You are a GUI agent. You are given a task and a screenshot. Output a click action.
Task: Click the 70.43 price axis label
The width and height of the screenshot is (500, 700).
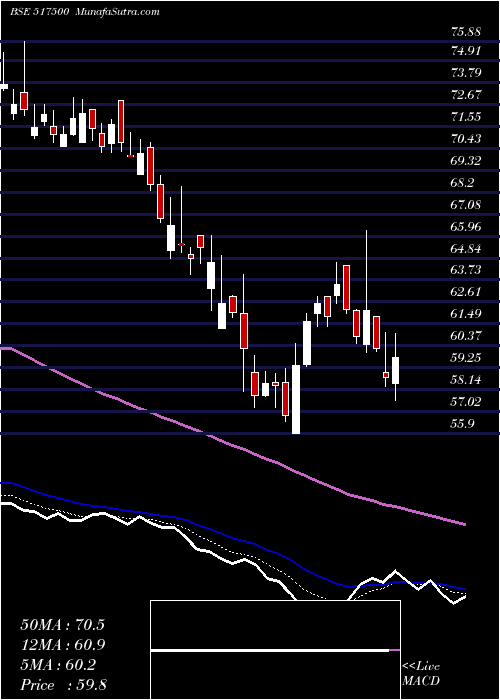click(x=467, y=139)
